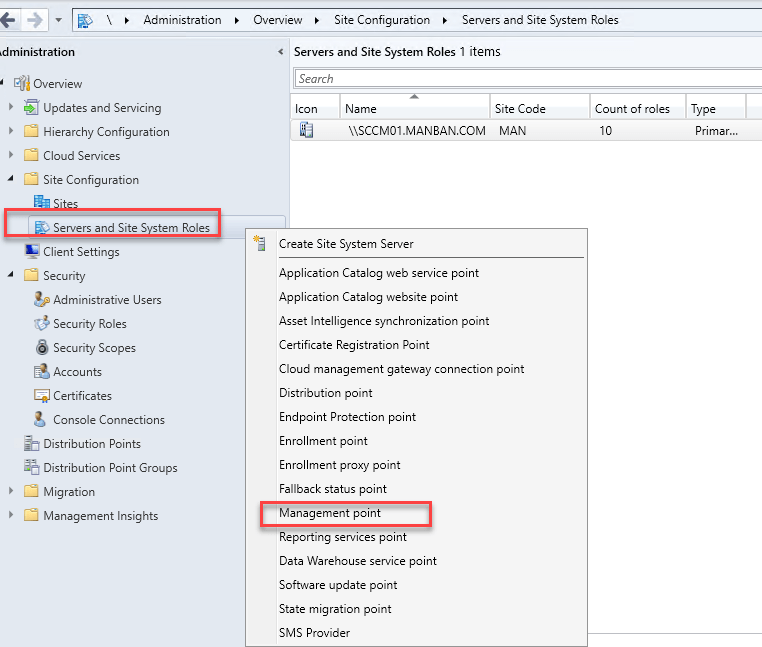Screen dimensions: 762x647
Task: Collapse the Site Configuration folder
Action: pyautogui.click(x=11, y=180)
